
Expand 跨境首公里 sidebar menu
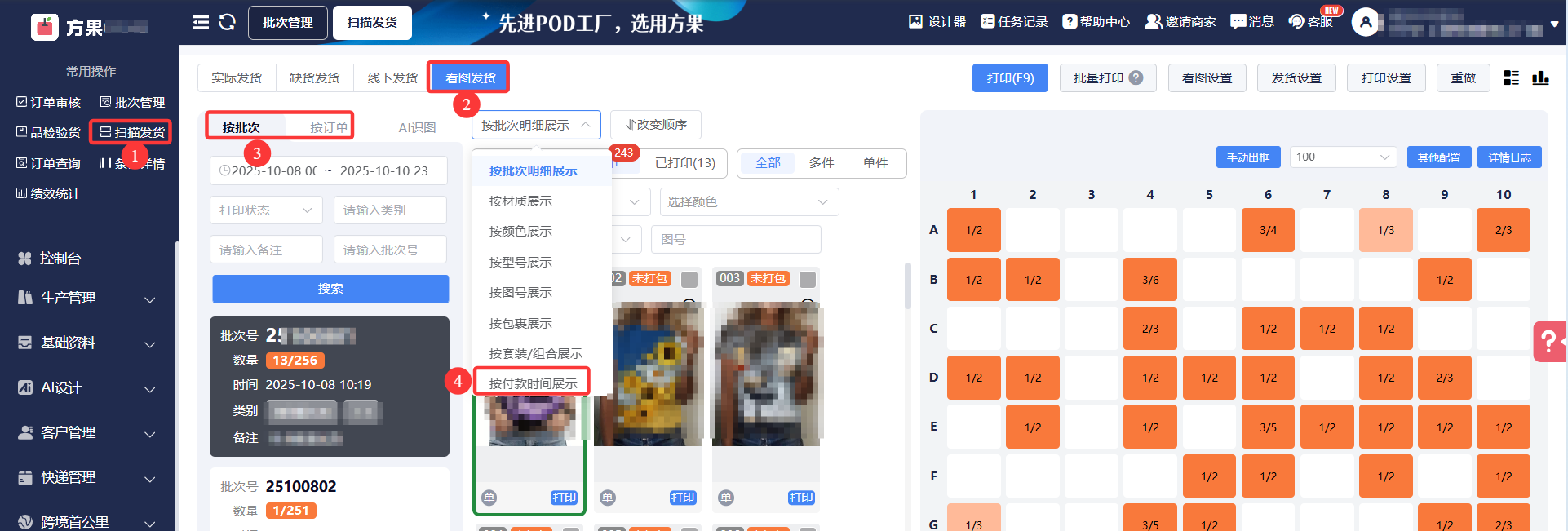click(x=87, y=522)
